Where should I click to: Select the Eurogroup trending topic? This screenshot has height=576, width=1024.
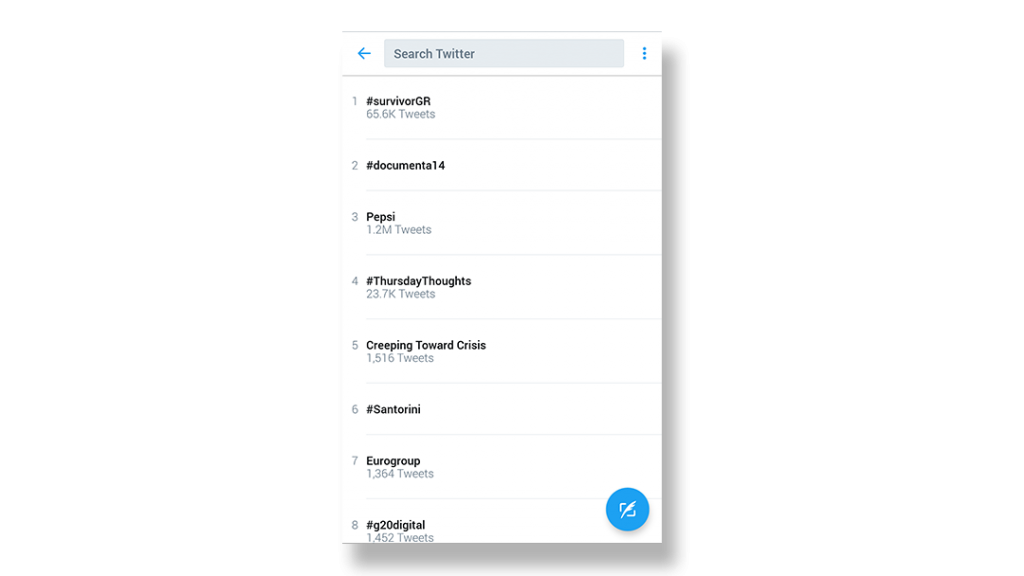pos(502,467)
